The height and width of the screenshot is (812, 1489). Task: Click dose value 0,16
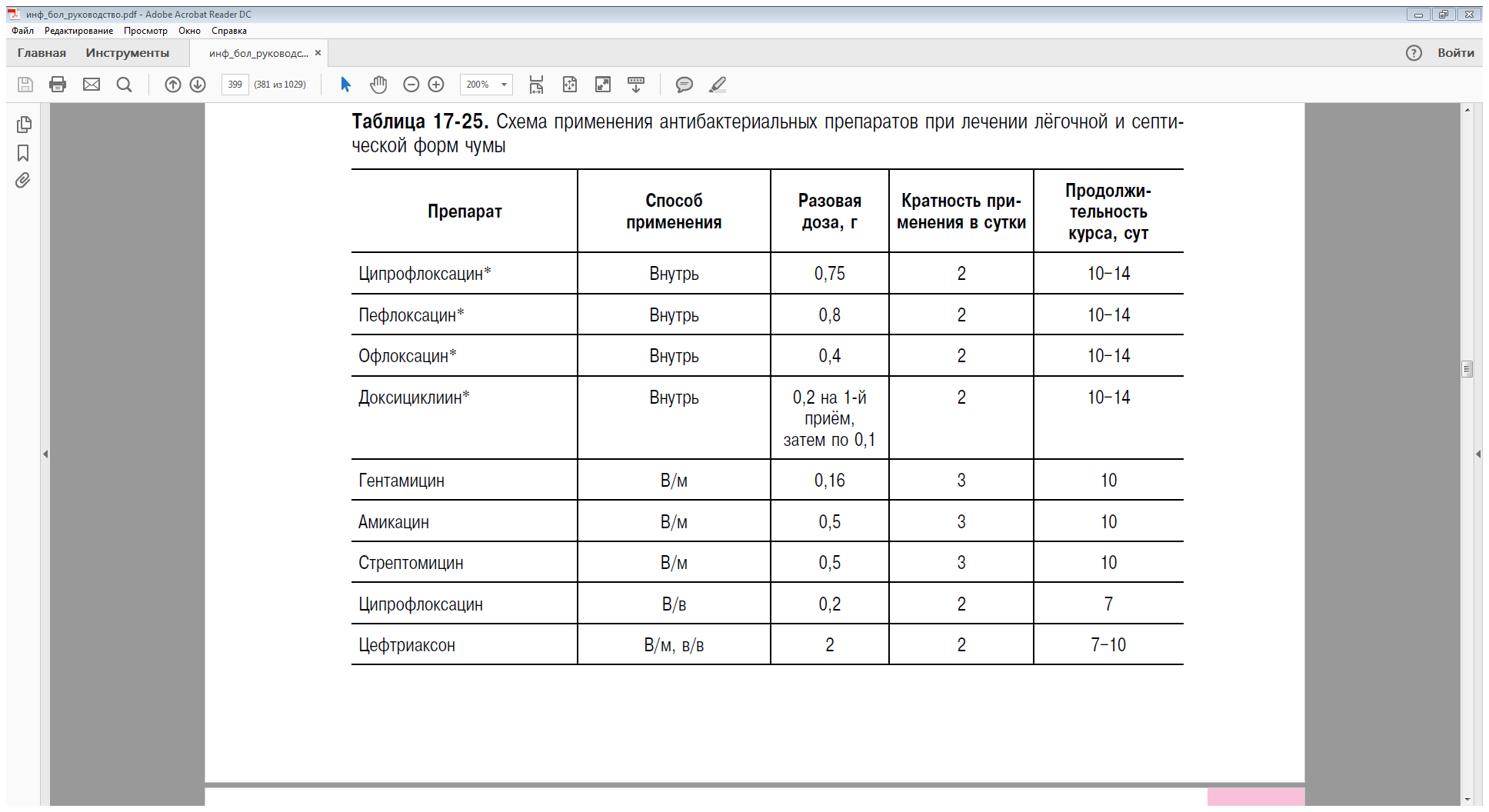pyautogui.click(x=830, y=481)
